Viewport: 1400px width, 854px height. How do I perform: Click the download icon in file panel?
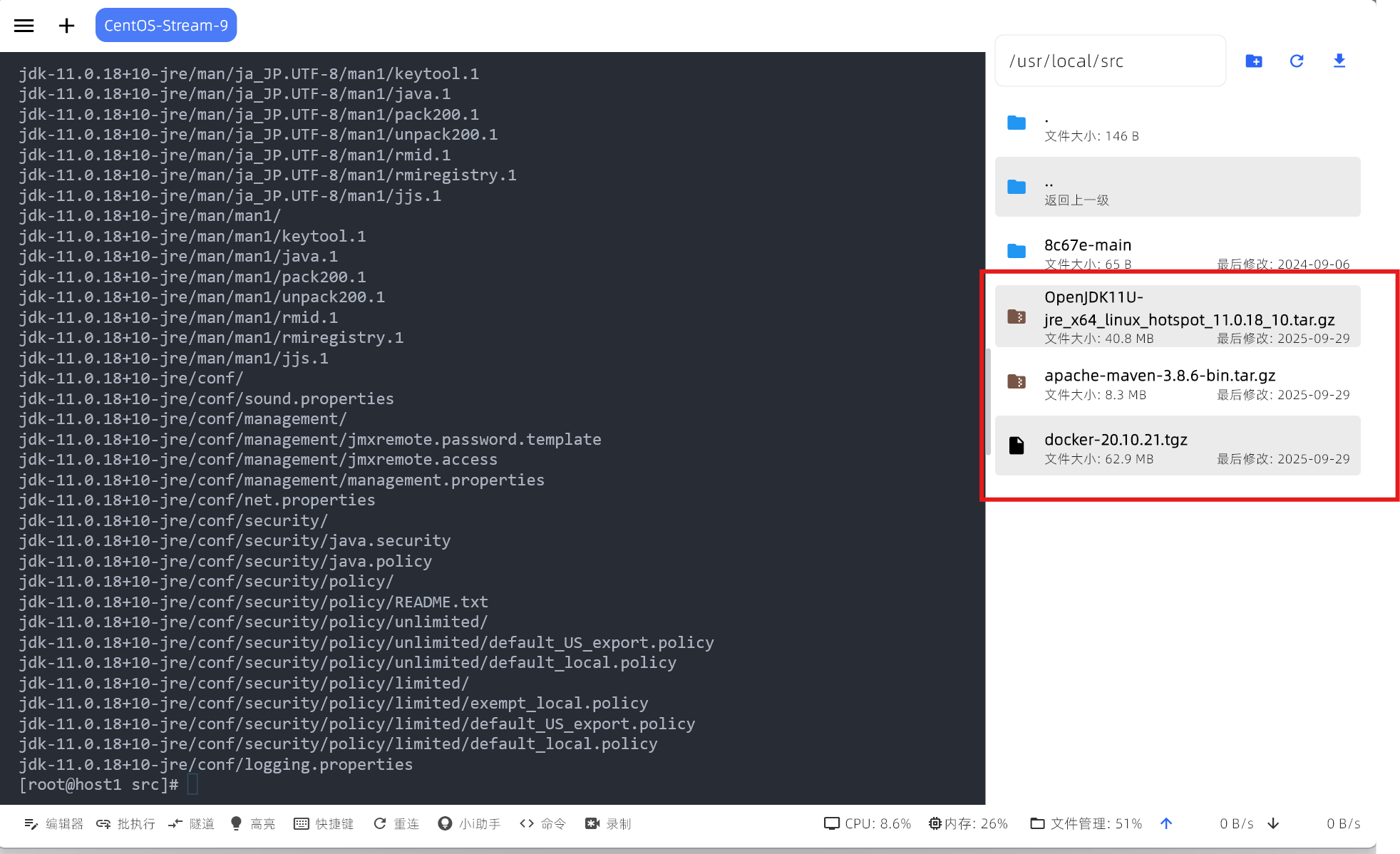pos(1339,61)
